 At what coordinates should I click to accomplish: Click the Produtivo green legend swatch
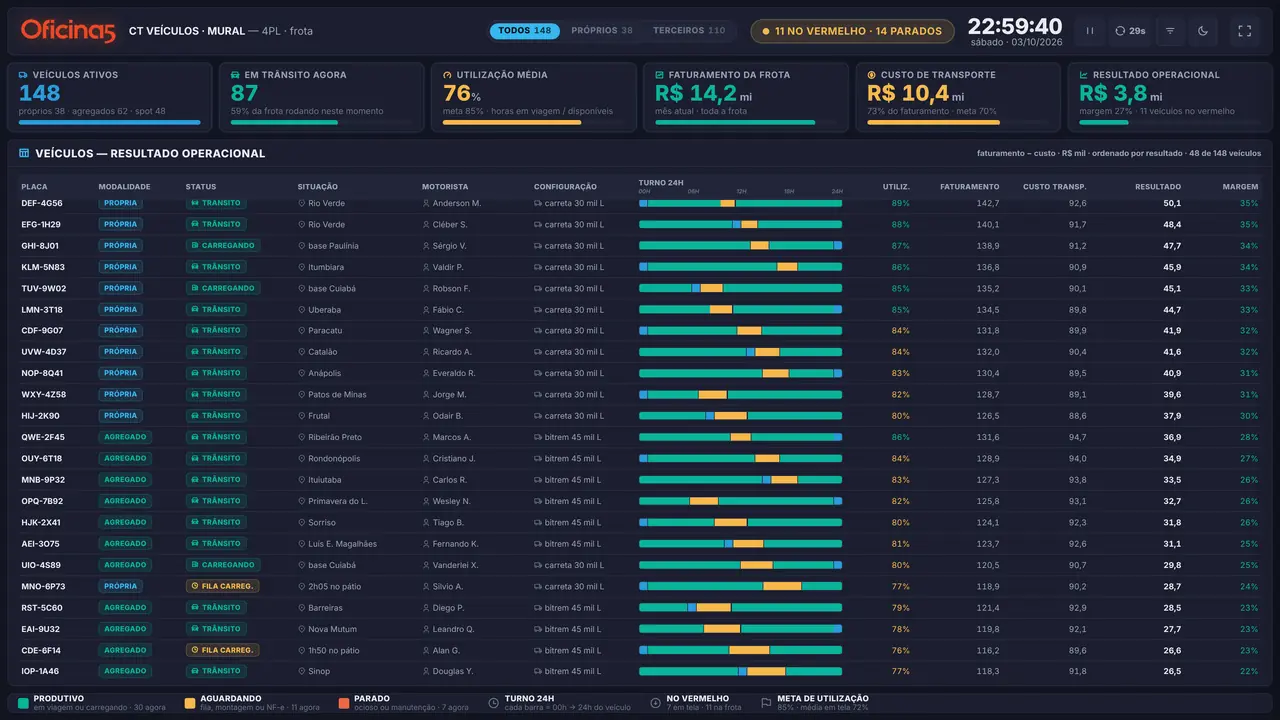click(23, 703)
